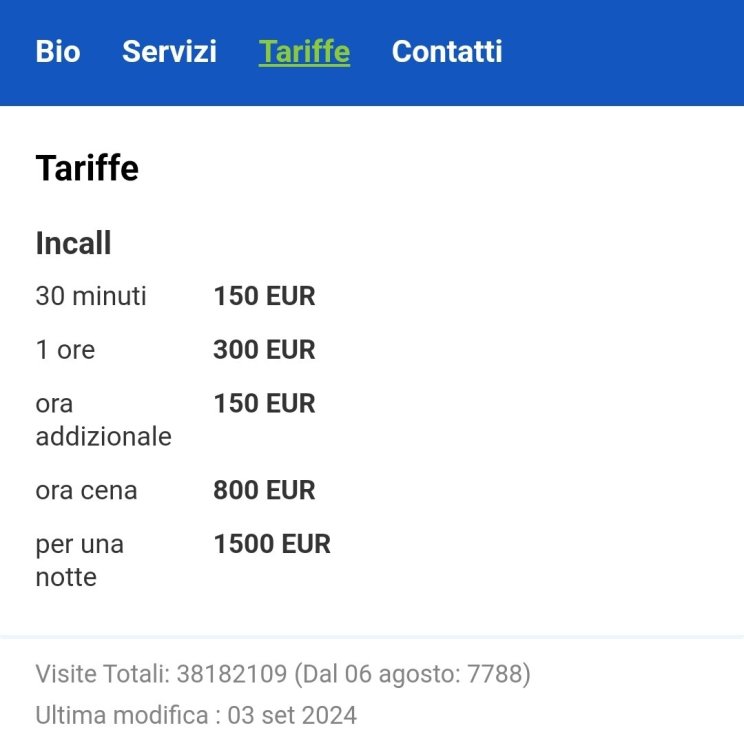The height and width of the screenshot is (750, 744).
Task: Select the ora addizionale label
Action: click(x=103, y=420)
